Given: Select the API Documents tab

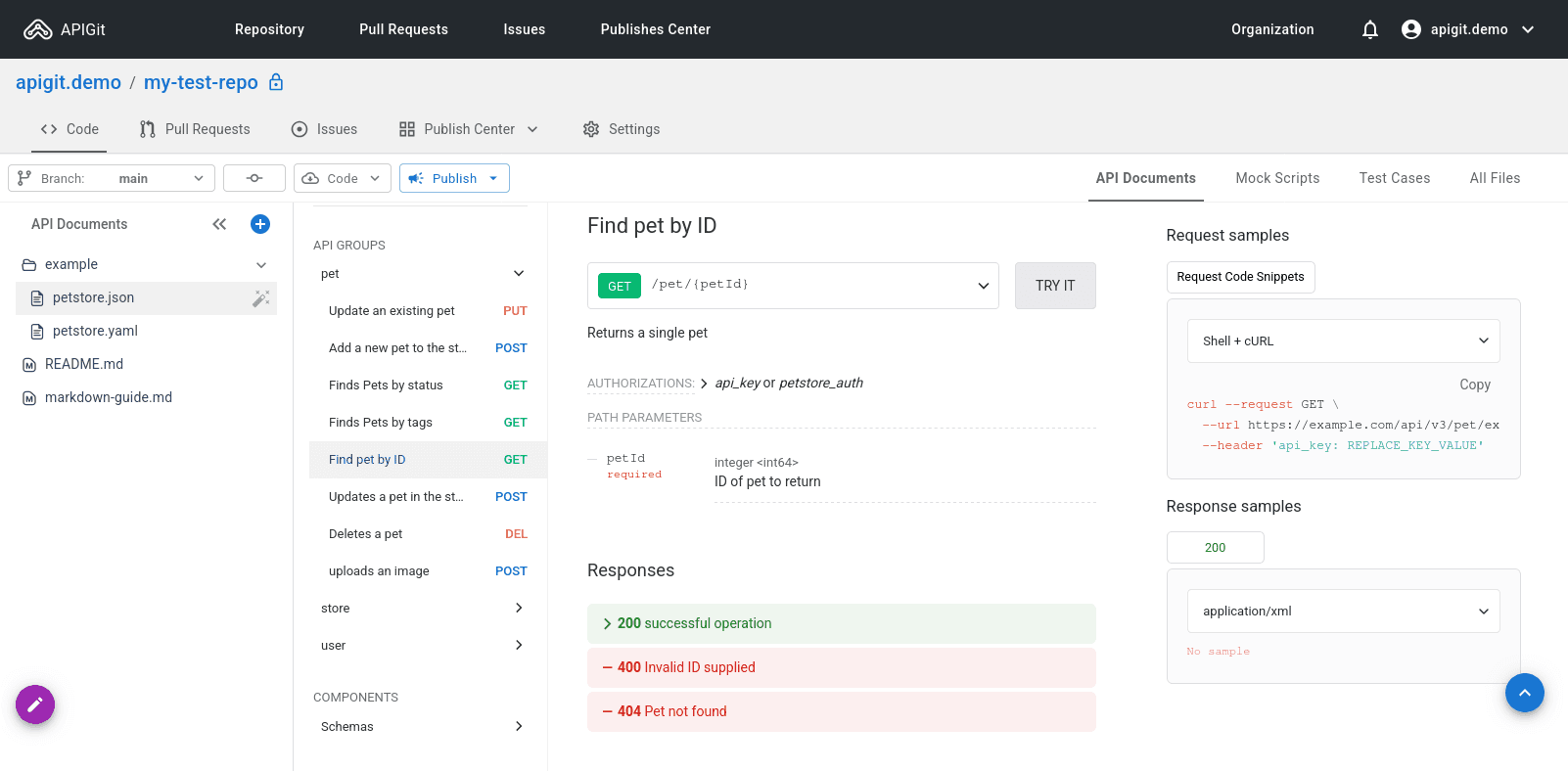Looking at the screenshot, I should coord(1146,178).
